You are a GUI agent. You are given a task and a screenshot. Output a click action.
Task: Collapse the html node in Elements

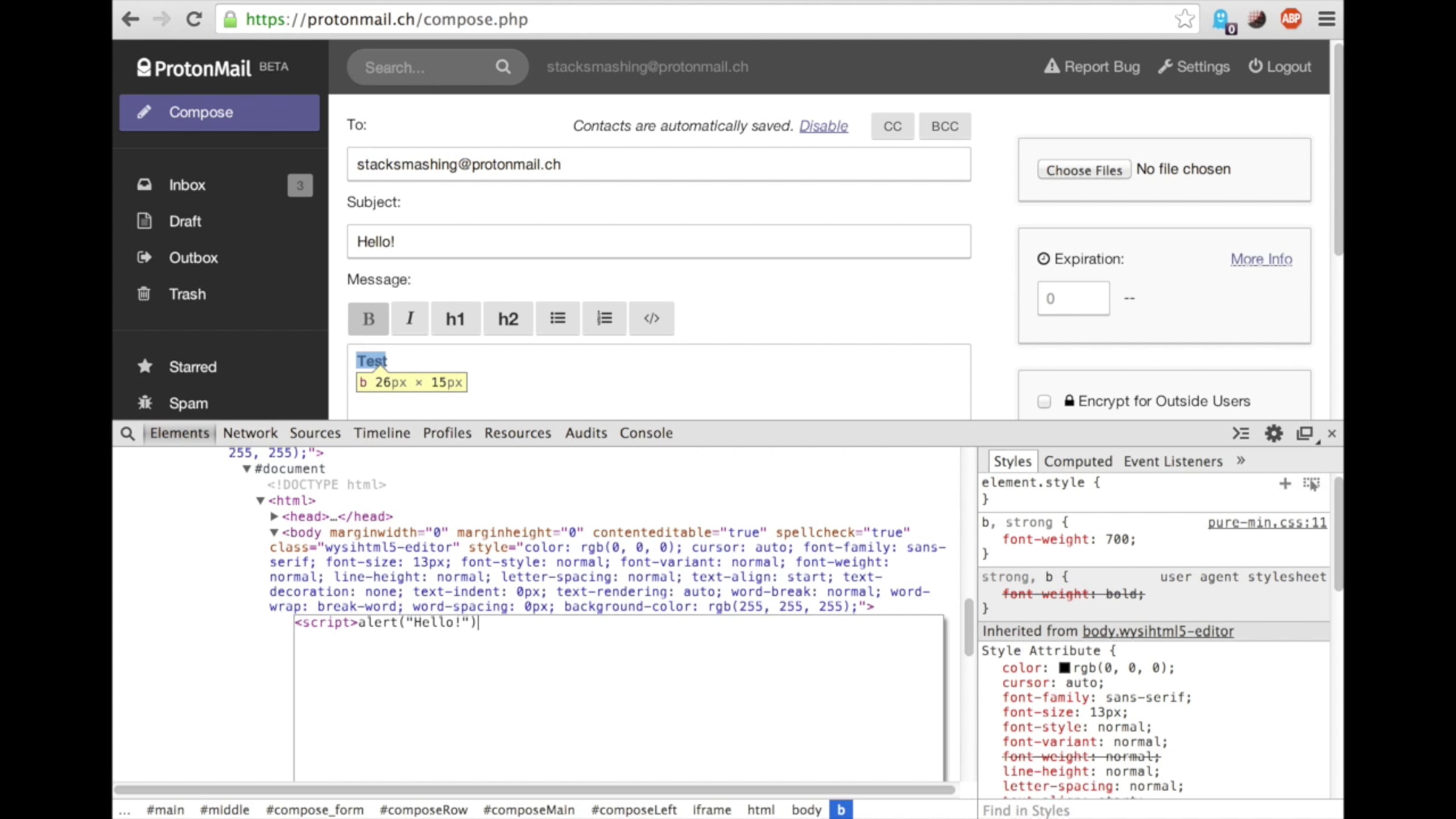[x=260, y=500]
